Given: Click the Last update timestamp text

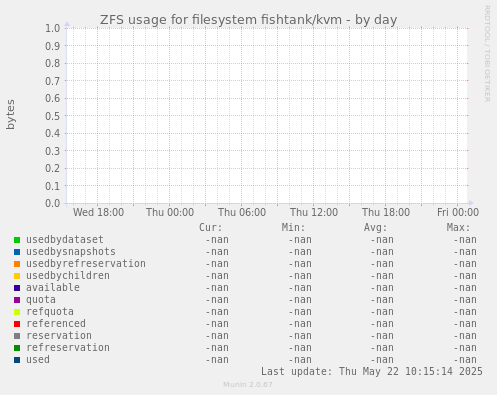Looking at the screenshot, I should point(372,371).
